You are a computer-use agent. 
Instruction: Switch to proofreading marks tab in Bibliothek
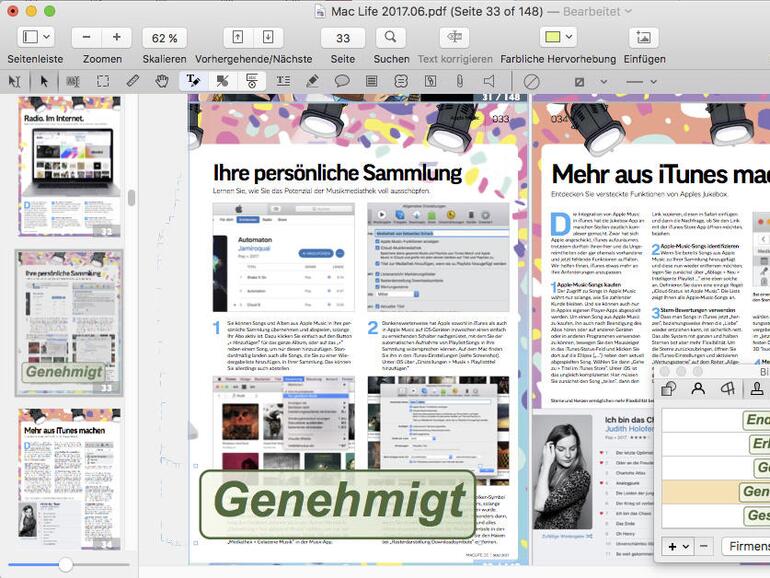tap(727, 388)
